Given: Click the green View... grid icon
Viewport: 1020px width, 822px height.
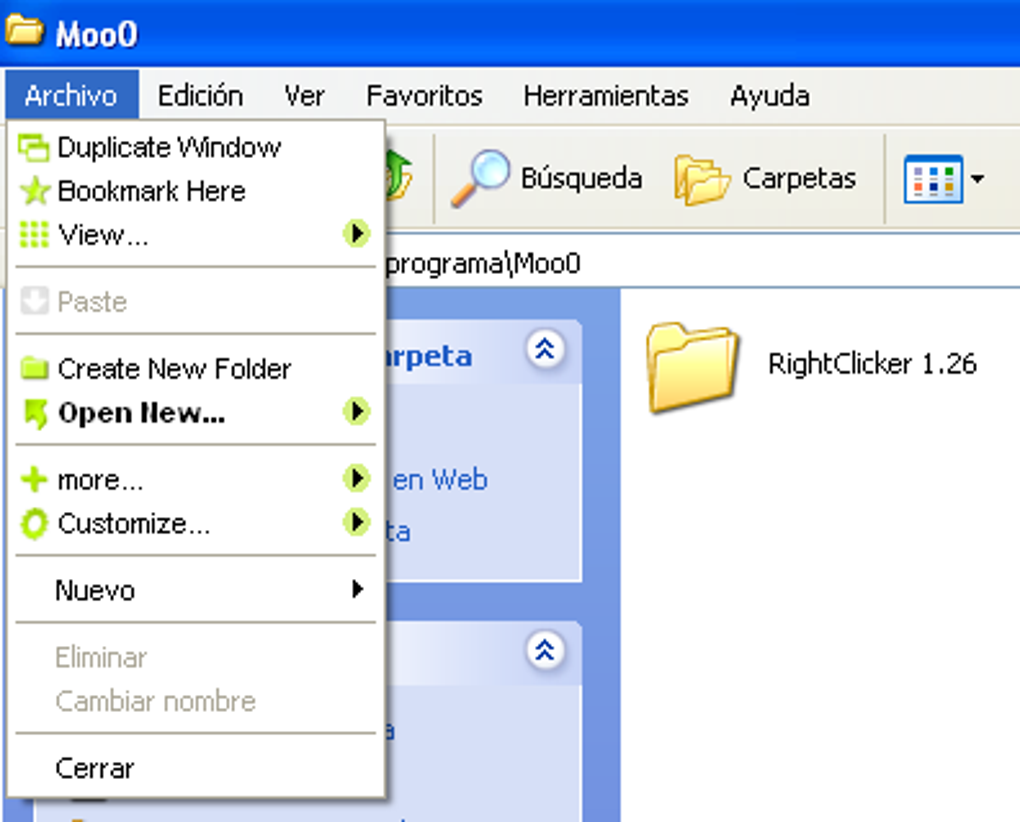Looking at the screenshot, I should pos(34,234).
